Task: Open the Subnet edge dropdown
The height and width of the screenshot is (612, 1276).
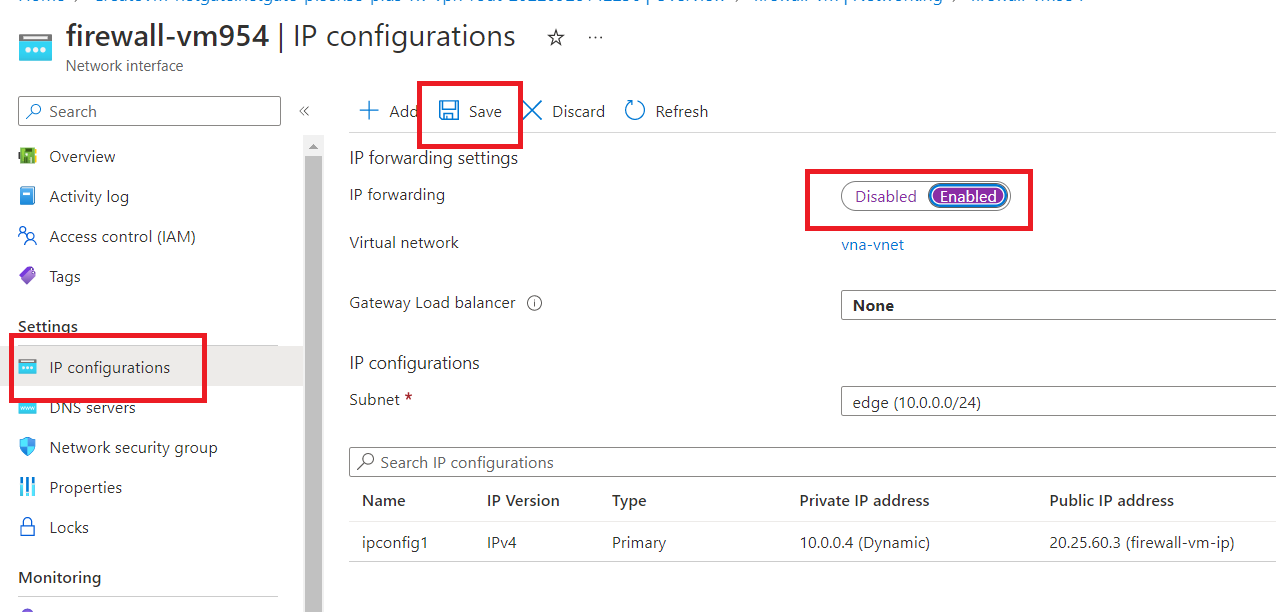Action: tap(1057, 402)
